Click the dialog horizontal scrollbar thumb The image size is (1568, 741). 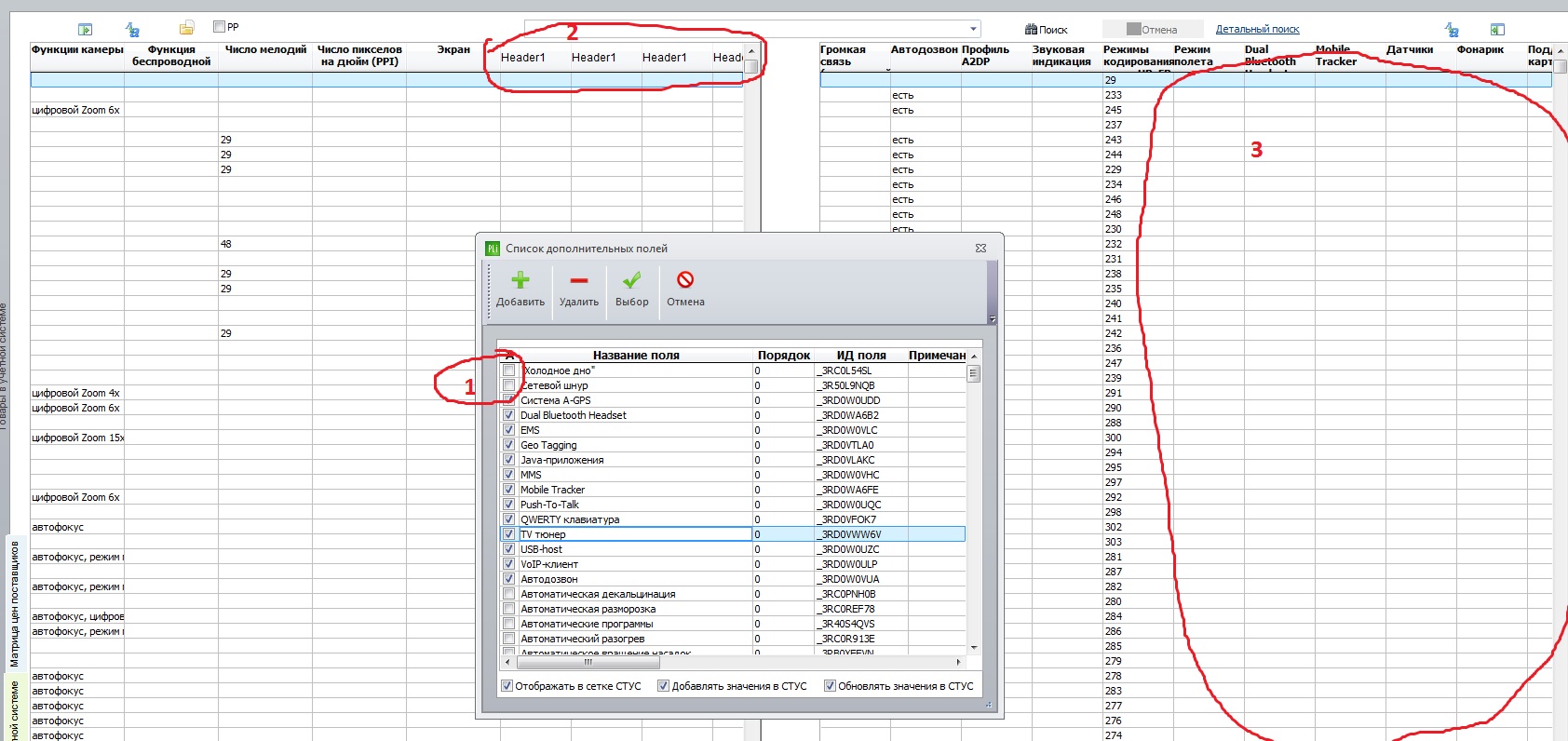[x=588, y=663]
